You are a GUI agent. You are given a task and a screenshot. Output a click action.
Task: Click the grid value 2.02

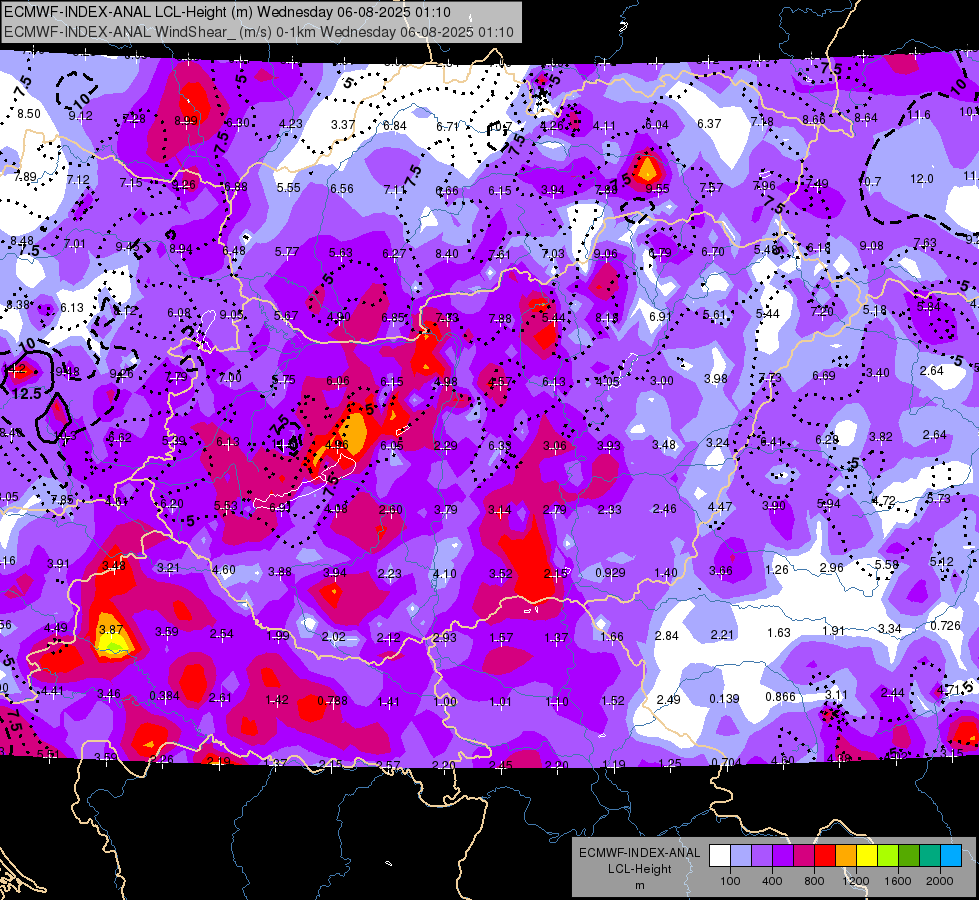tap(333, 636)
